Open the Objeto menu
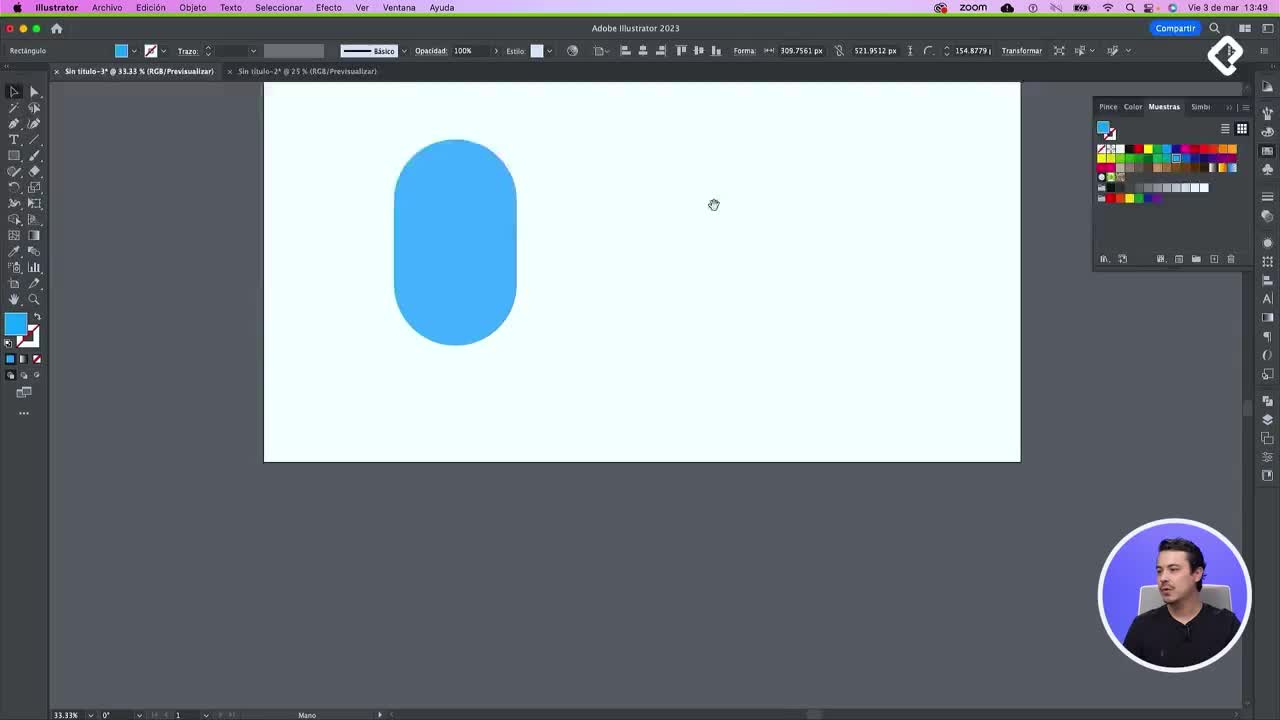 tap(193, 7)
